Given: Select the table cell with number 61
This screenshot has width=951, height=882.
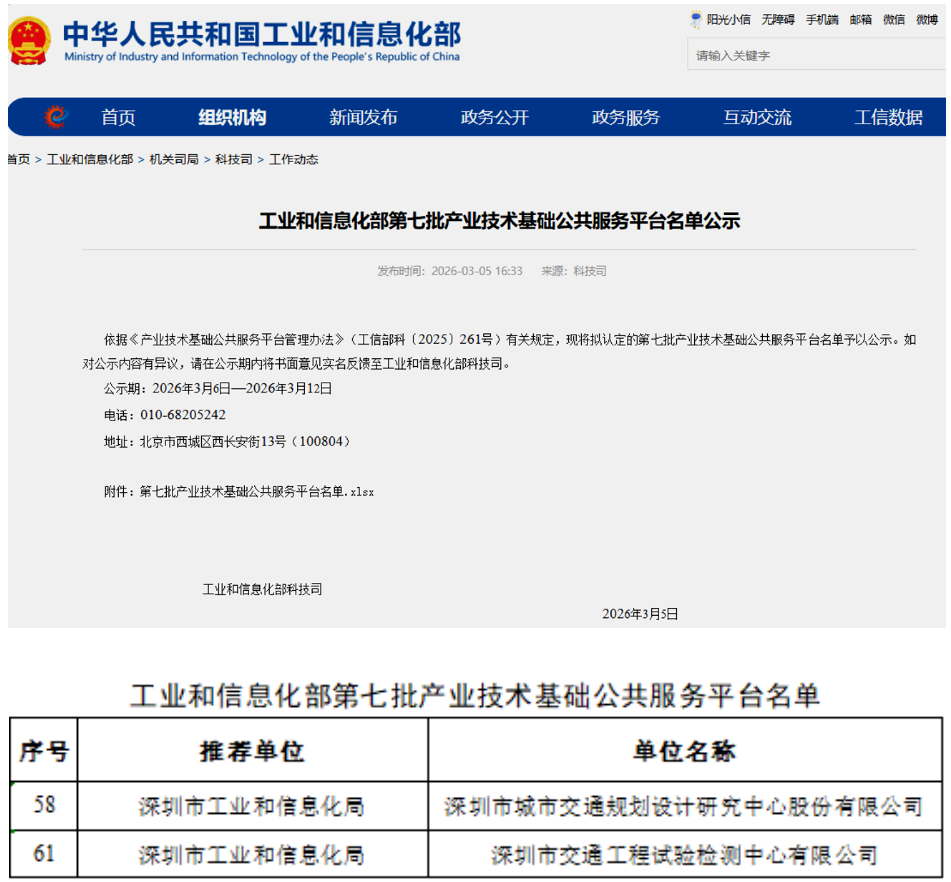Looking at the screenshot, I should [x=44, y=853].
